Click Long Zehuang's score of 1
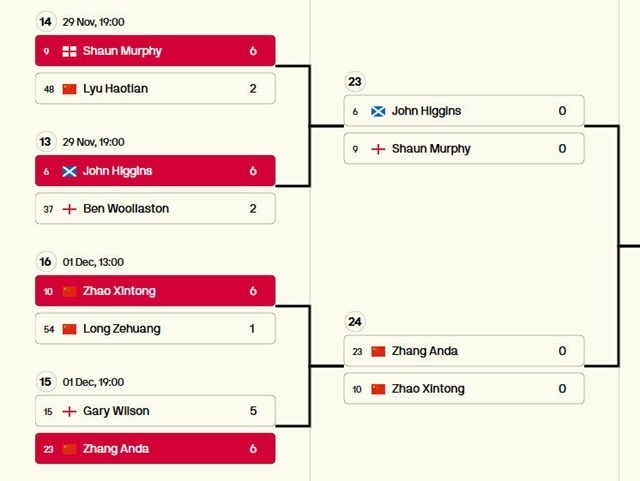This screenshot has height=481, width=640. (x=253, y=329)
